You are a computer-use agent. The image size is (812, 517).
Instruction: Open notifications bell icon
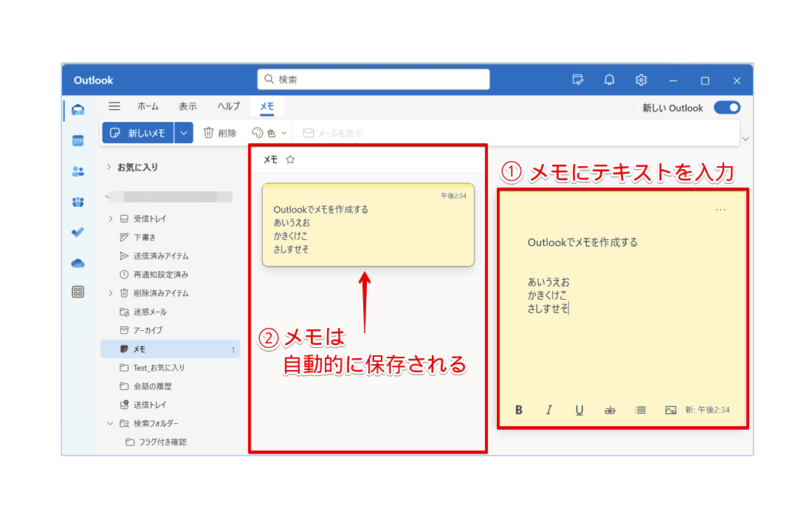coord(610,80)
